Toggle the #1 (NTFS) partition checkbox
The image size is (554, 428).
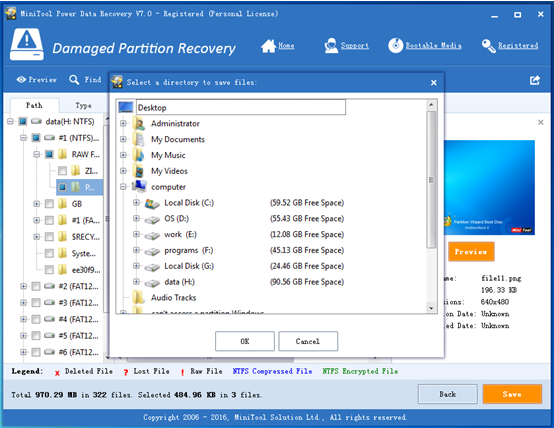[36, 138]
